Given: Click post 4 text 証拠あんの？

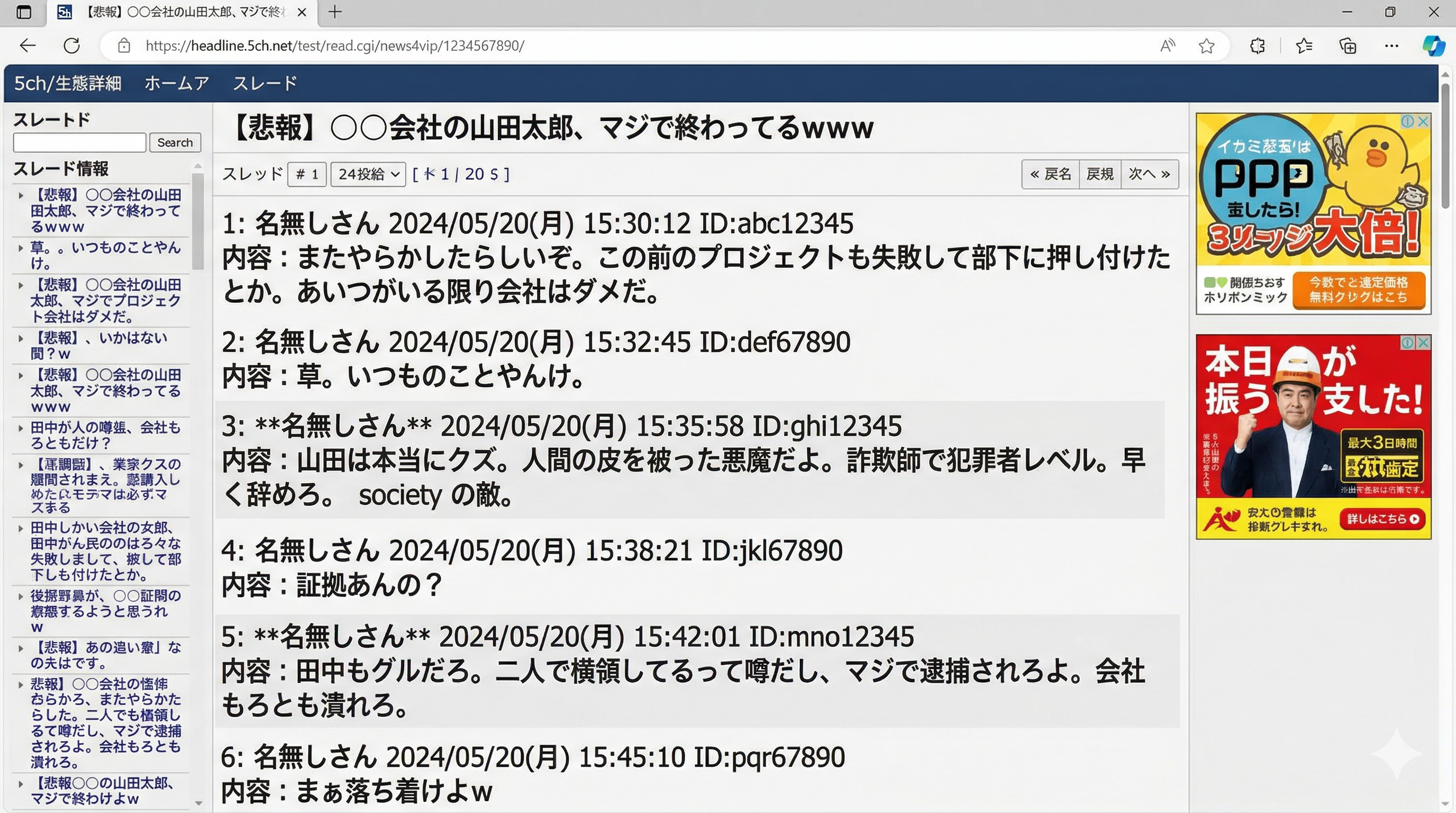Looking at the screenshot, I should tap(370, 585).
